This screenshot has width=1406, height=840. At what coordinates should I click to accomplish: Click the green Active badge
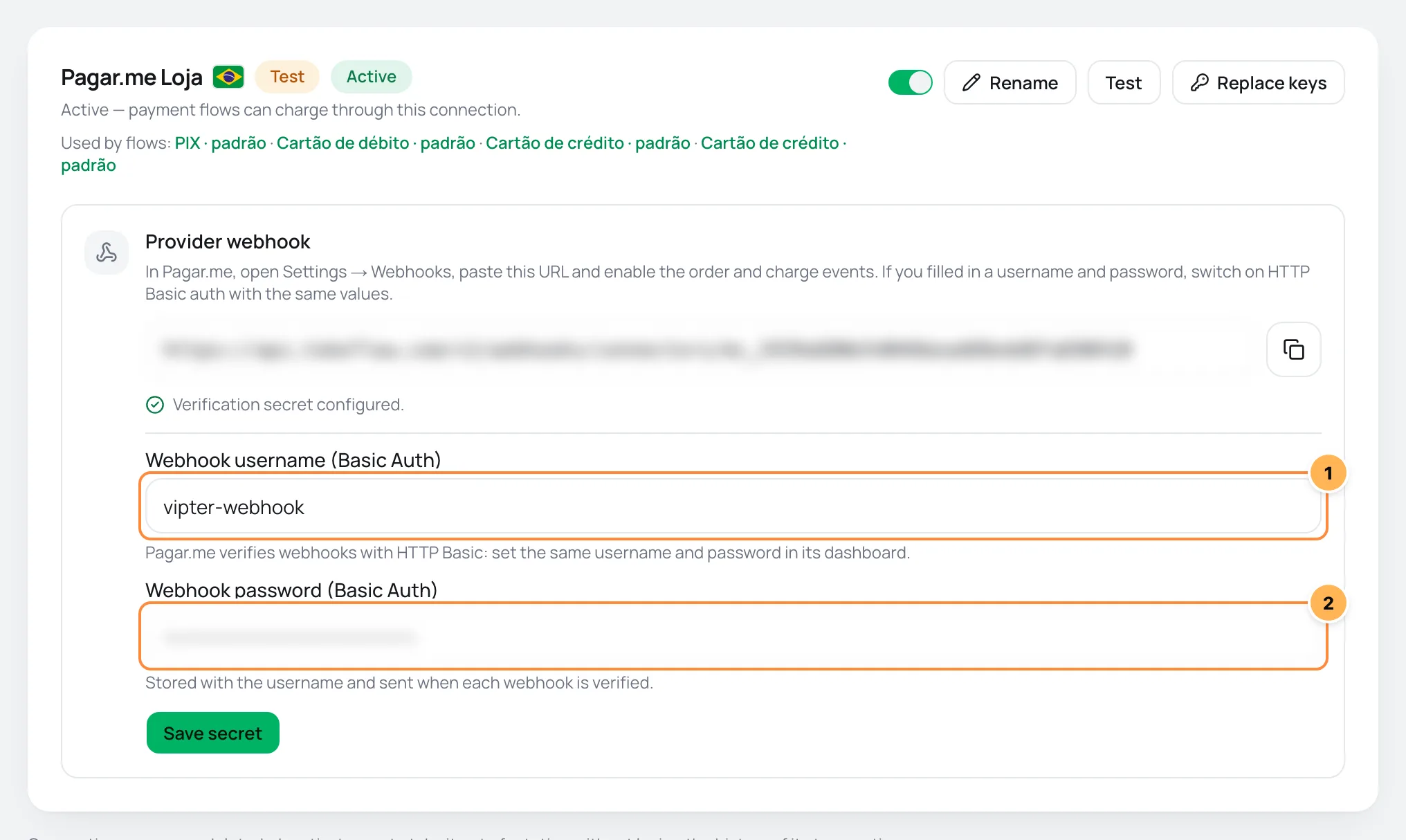(x=371, y=77)
